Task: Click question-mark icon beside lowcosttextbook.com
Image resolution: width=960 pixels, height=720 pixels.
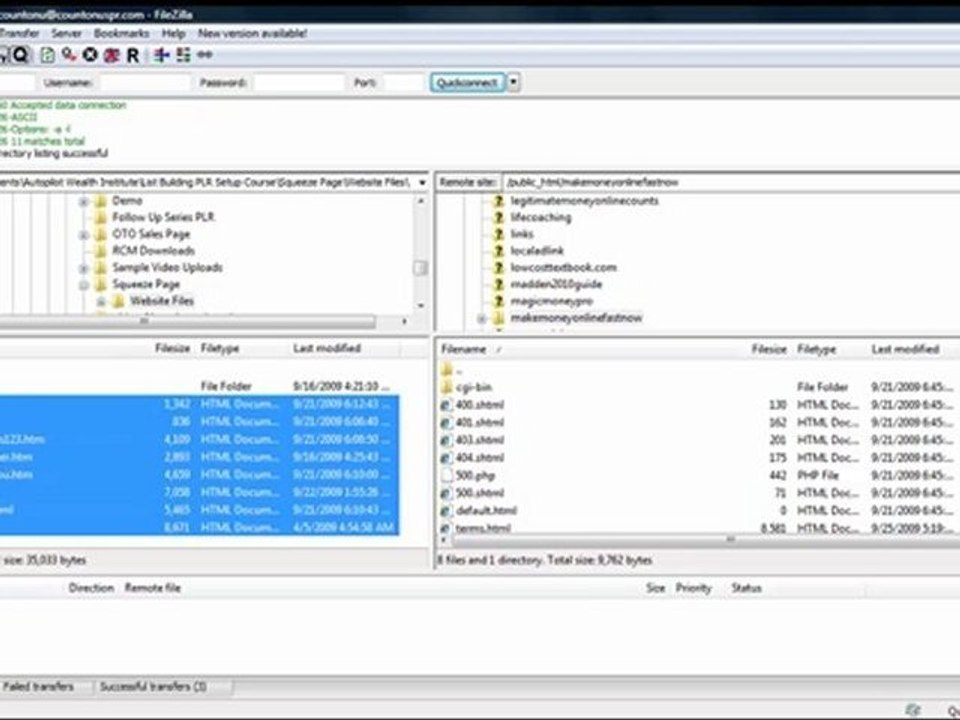Action: tap(499, 268)
